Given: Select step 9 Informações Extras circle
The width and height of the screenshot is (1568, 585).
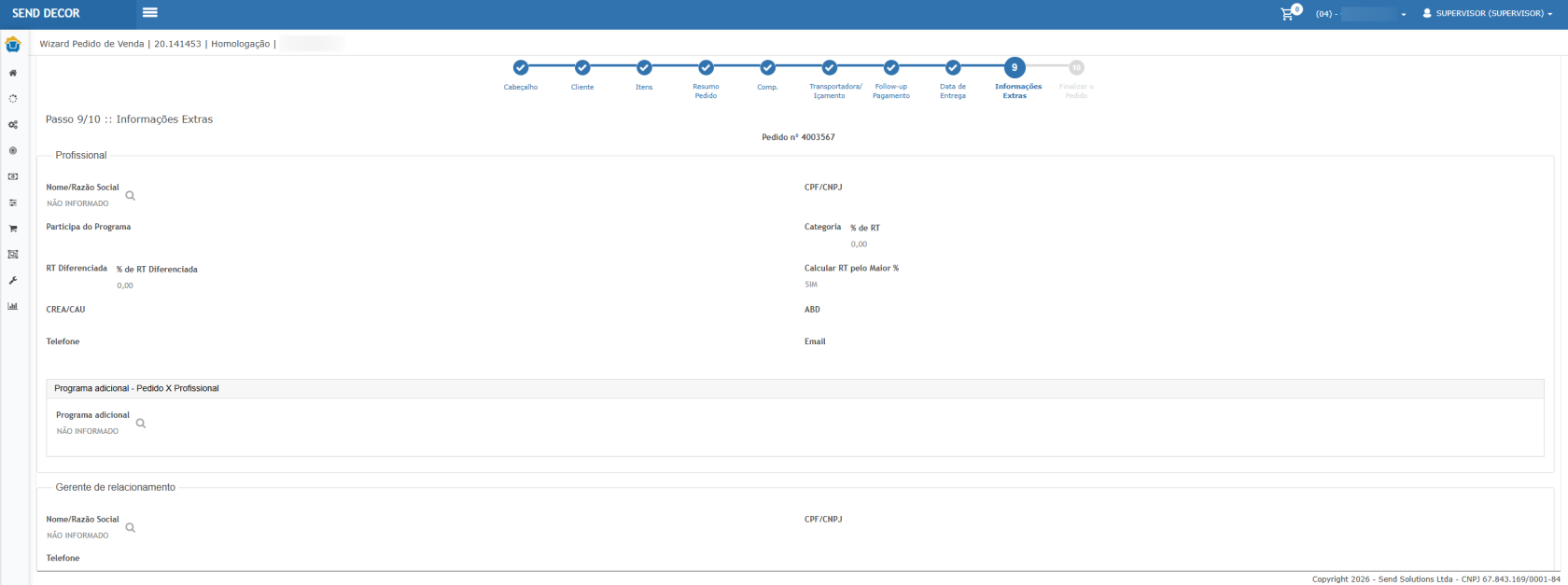Looking at the screenshot, I should point(1015,67).
